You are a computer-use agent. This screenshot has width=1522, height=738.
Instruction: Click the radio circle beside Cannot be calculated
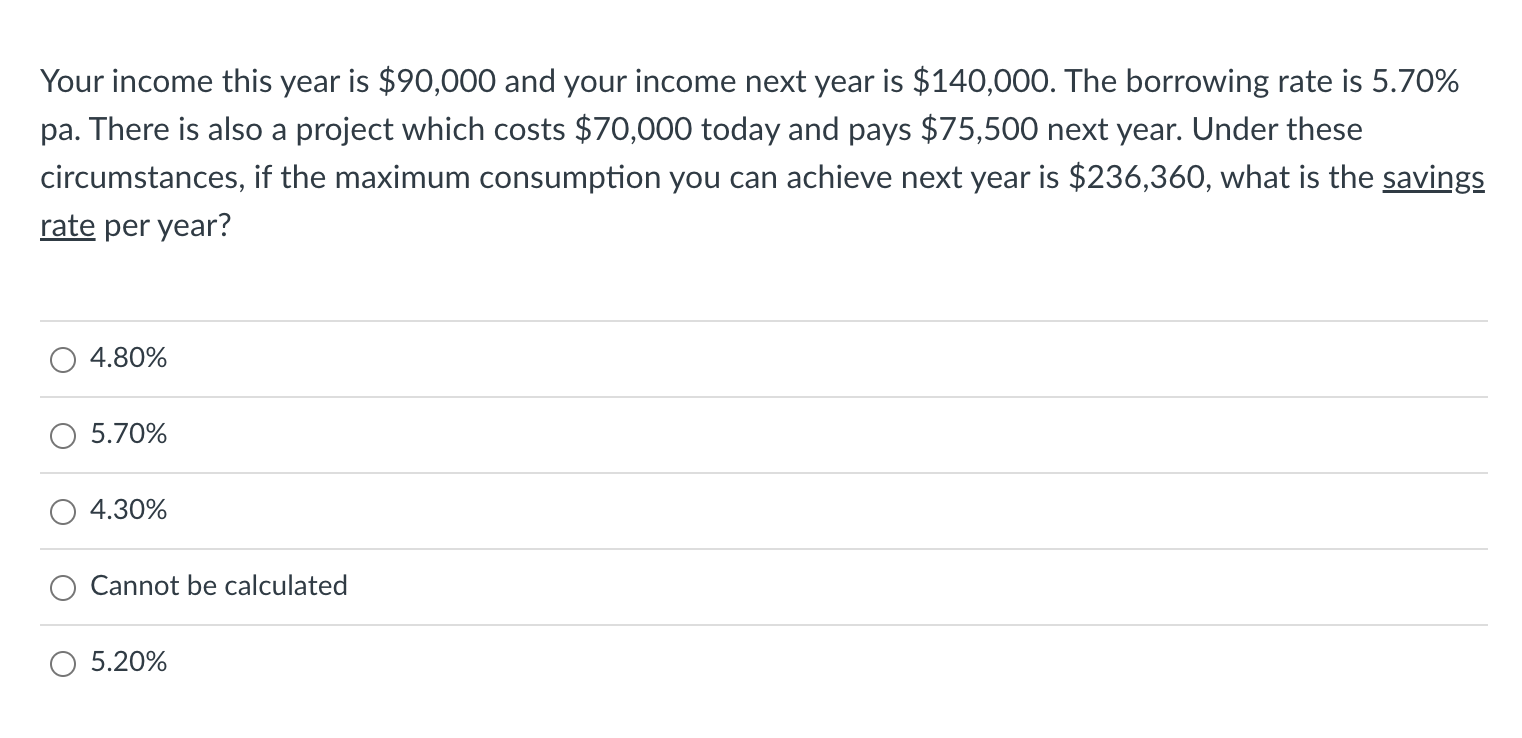62,587
